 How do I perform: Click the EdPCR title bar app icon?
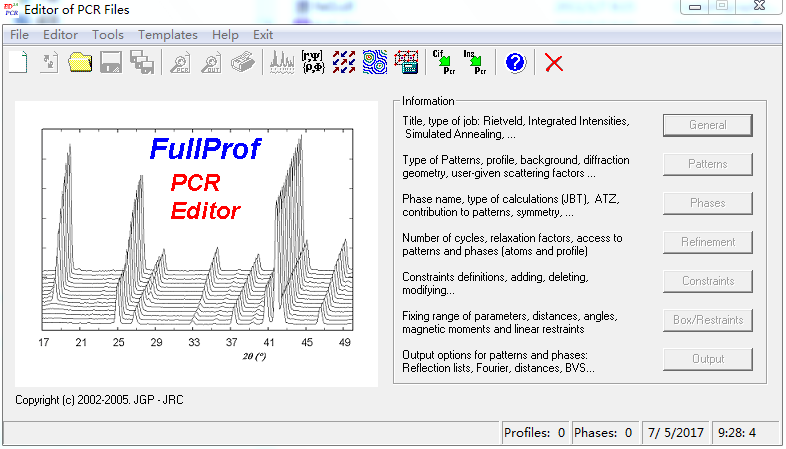pos(11,9)
